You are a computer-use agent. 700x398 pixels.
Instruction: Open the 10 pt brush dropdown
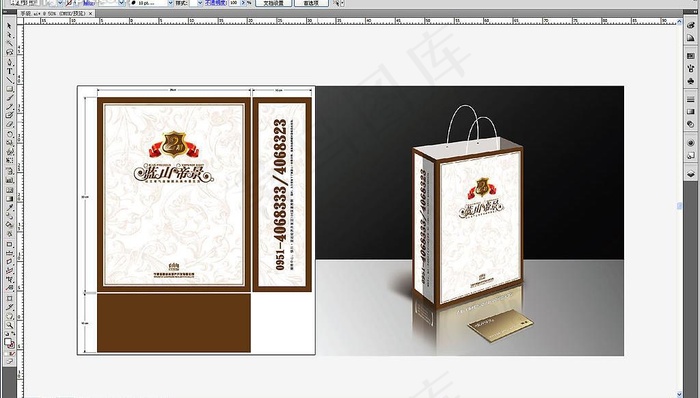click(170, 3)
